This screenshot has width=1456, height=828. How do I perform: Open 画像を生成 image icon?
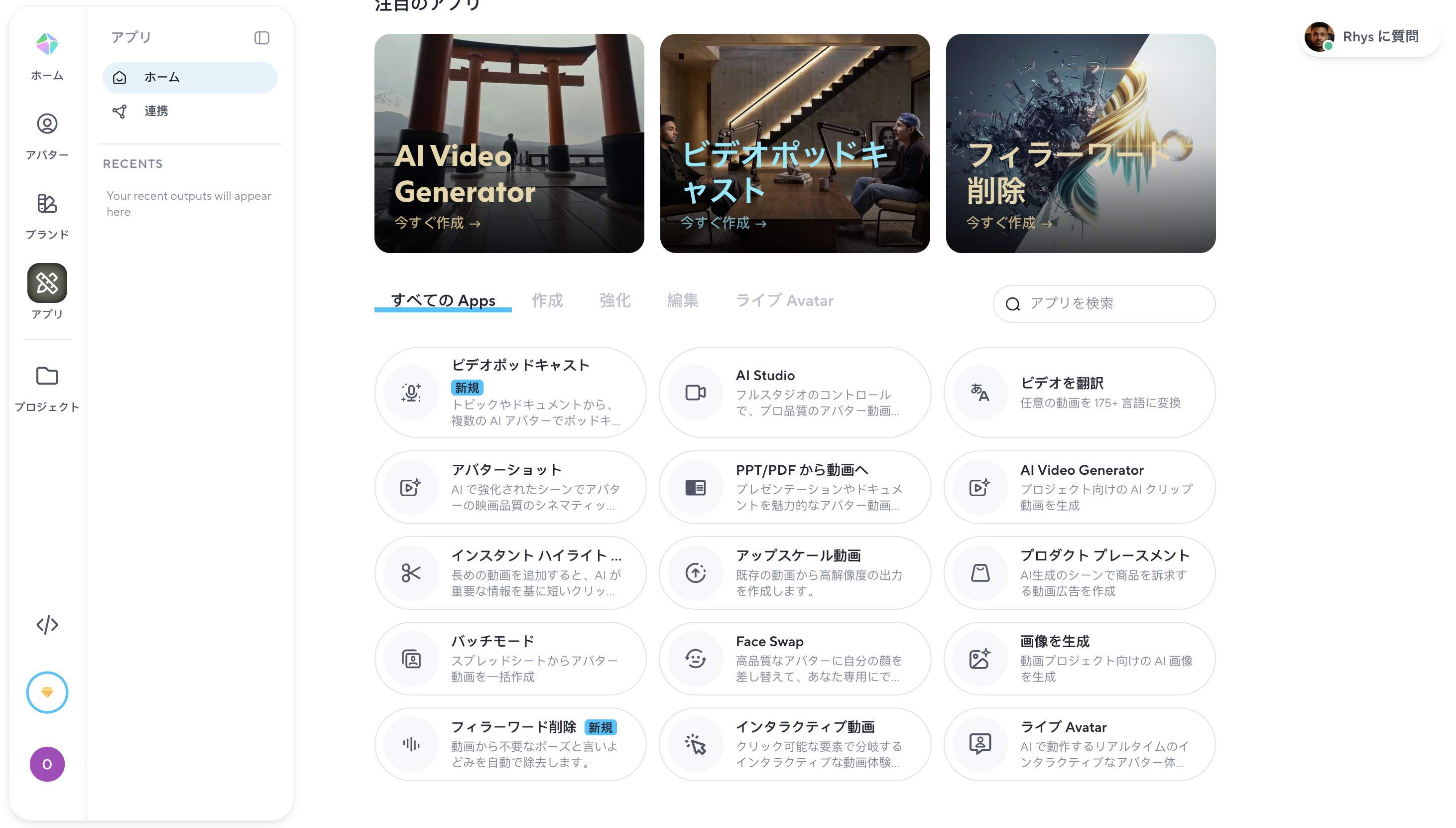click(x=980, y=659)
